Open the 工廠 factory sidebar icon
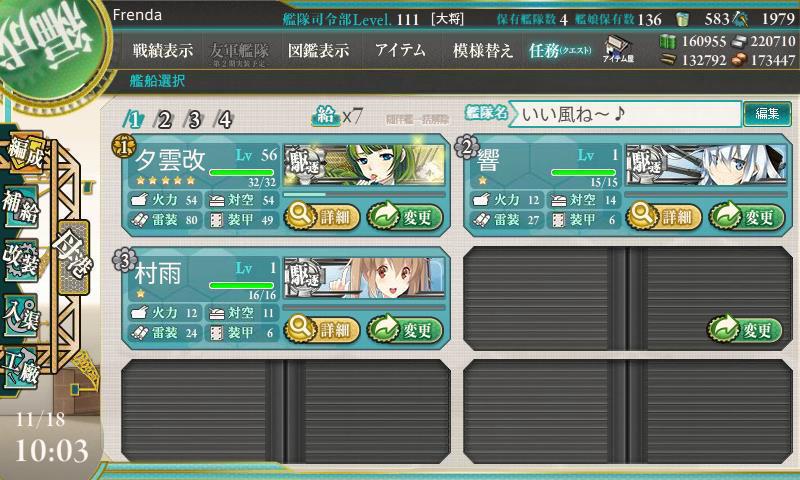Screen dimensions: 800x480 point(21,368)
